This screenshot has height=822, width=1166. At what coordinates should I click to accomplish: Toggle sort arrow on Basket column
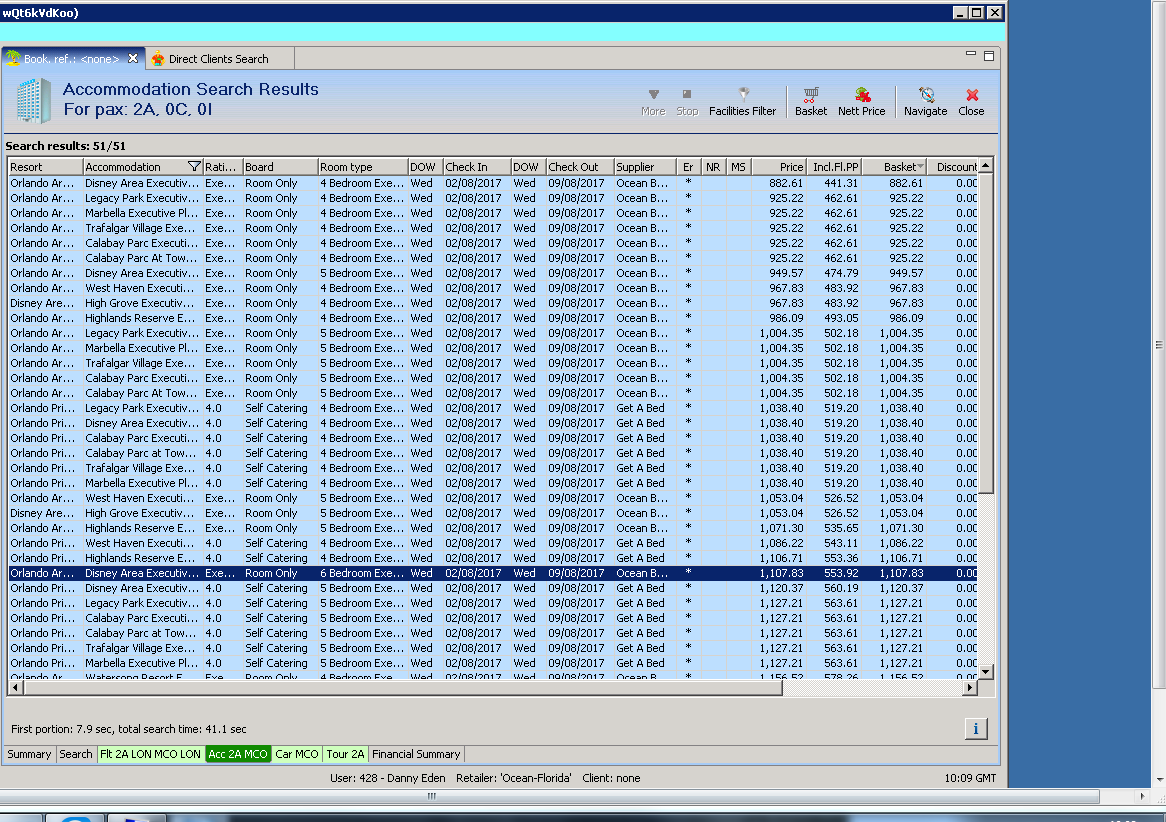[920, 167]
